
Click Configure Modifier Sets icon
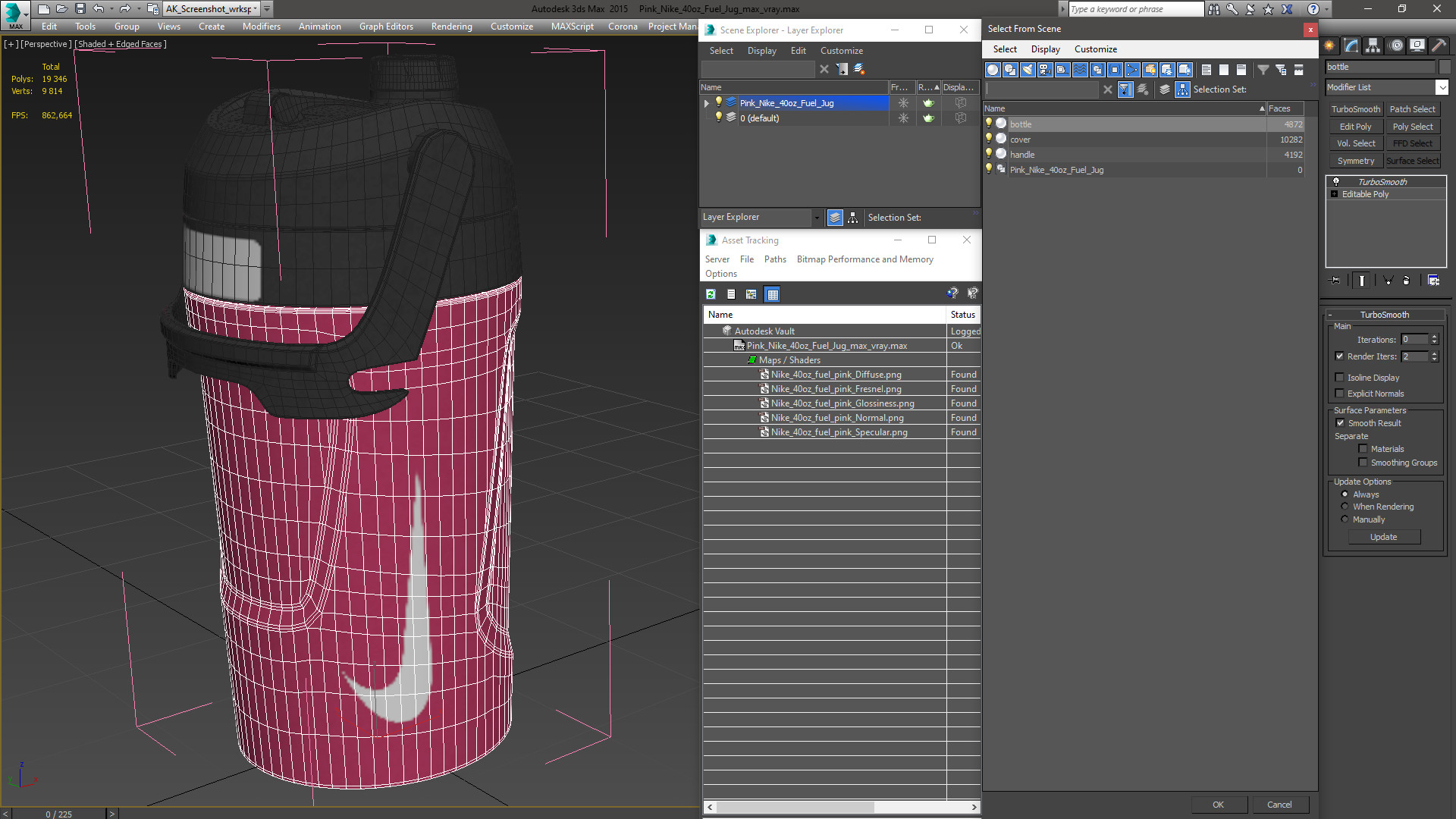click(x=1433, y=281)
